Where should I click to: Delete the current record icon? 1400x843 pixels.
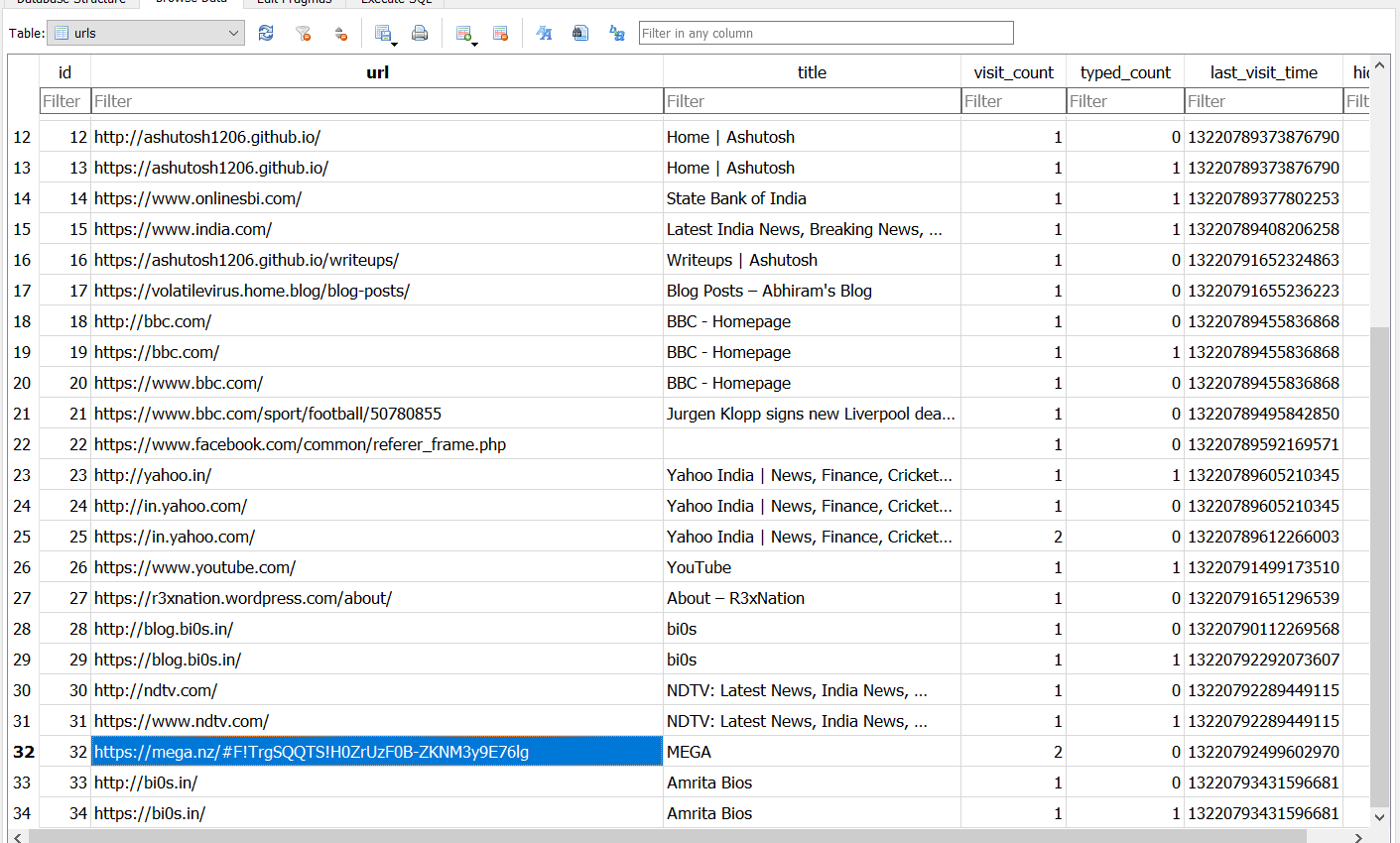[501, 33]
